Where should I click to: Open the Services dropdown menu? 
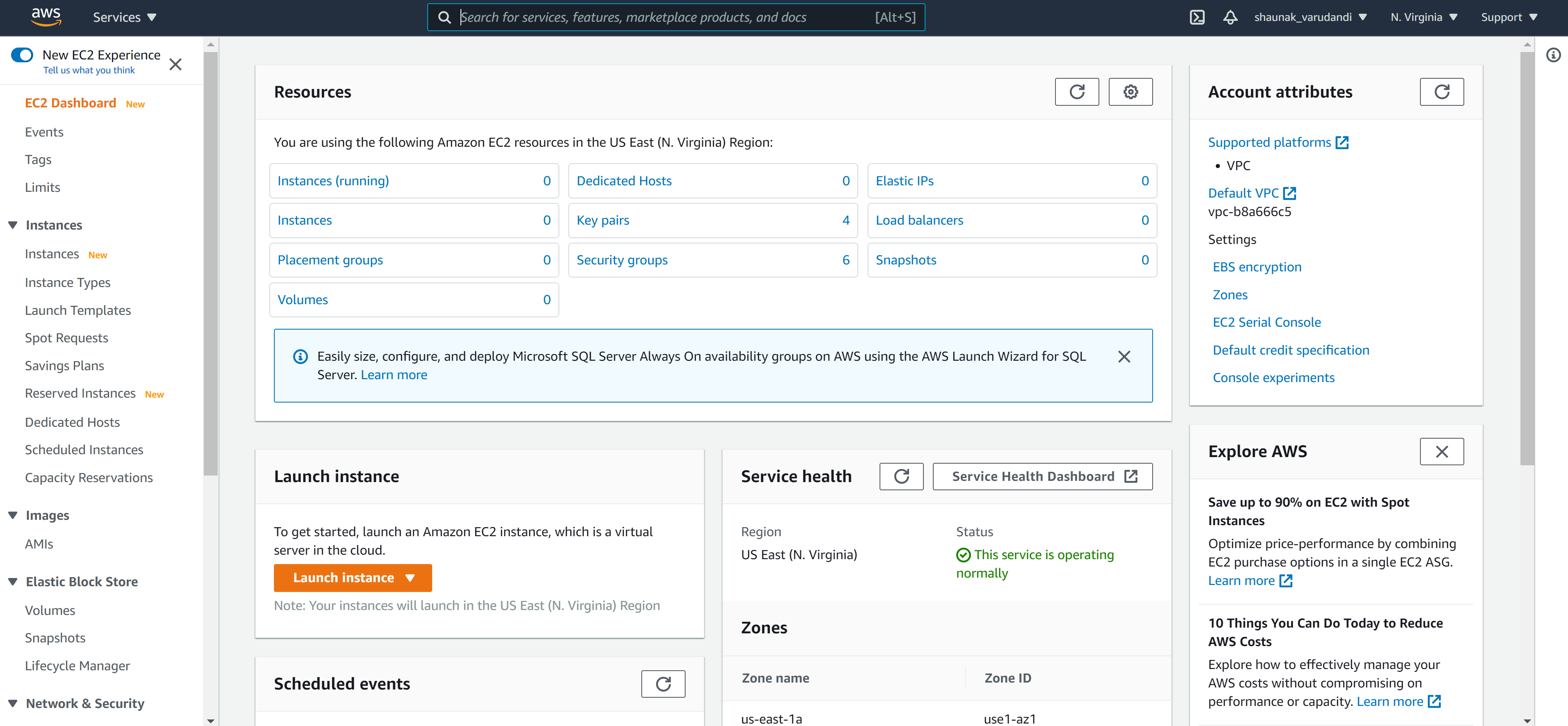coord(125,17)
